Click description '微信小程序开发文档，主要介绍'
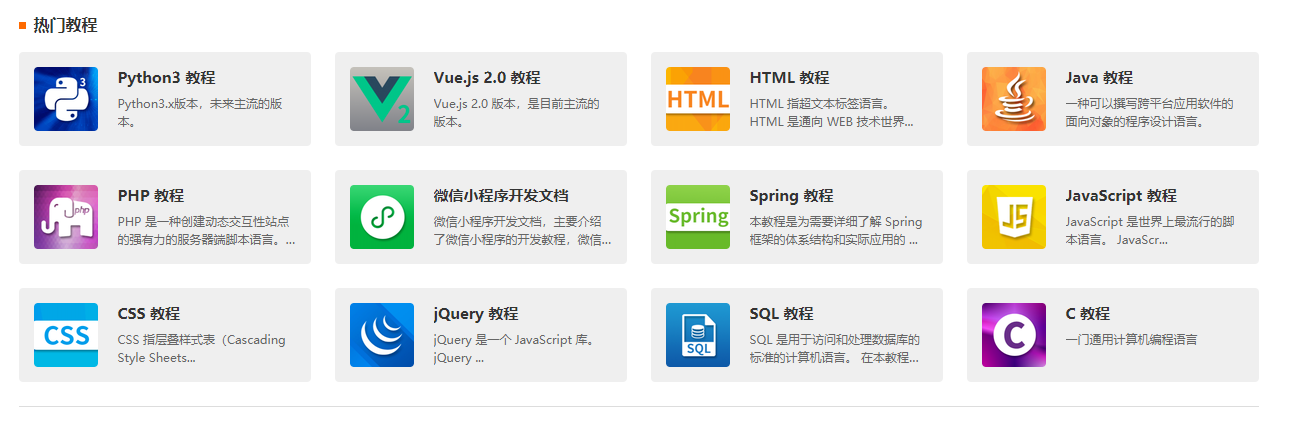The image size is (1310, 428). pyautogui.click(x=517, y=222)
